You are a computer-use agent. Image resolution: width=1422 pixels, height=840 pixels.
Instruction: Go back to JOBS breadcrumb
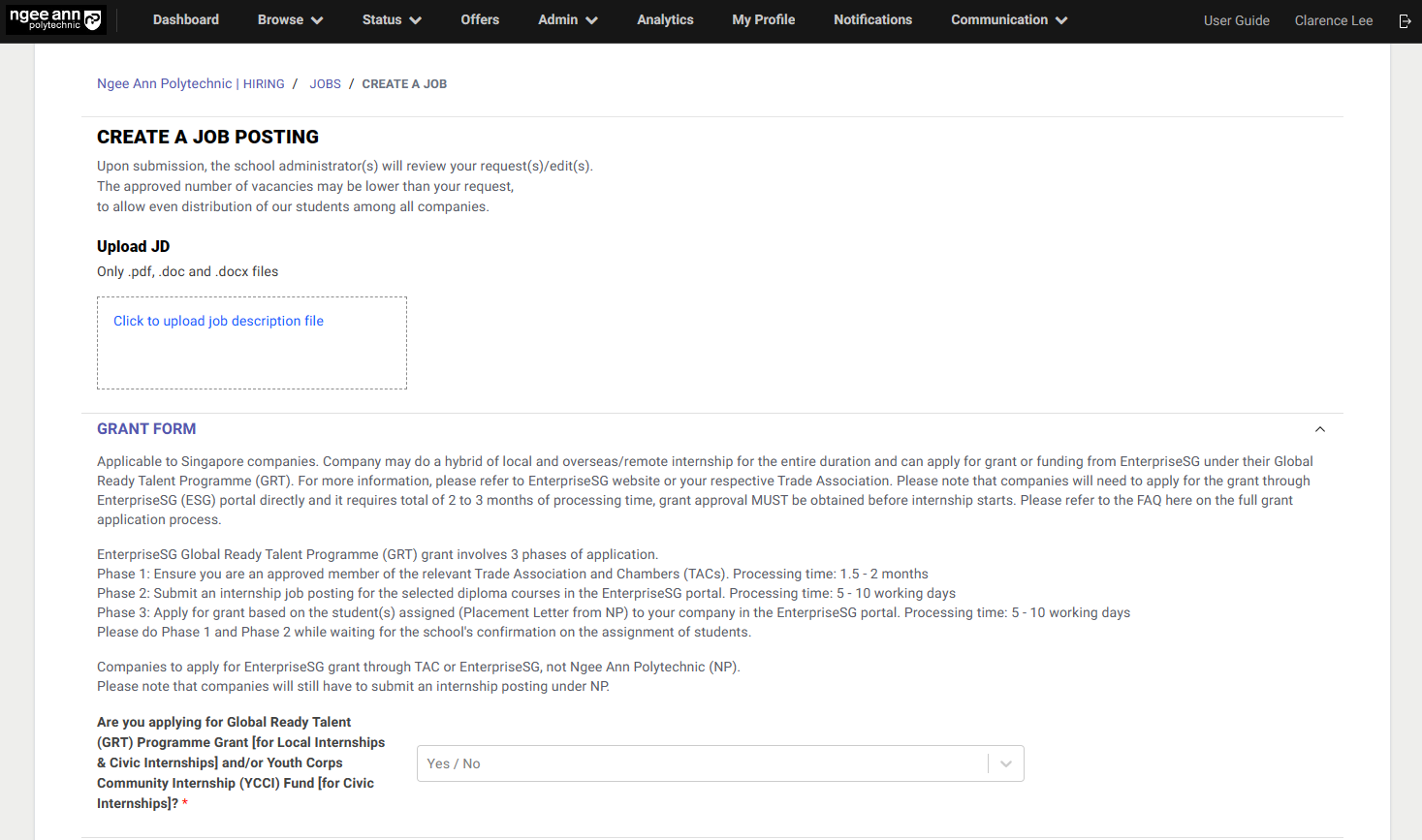pyautogui.click(x=325, y=84)
